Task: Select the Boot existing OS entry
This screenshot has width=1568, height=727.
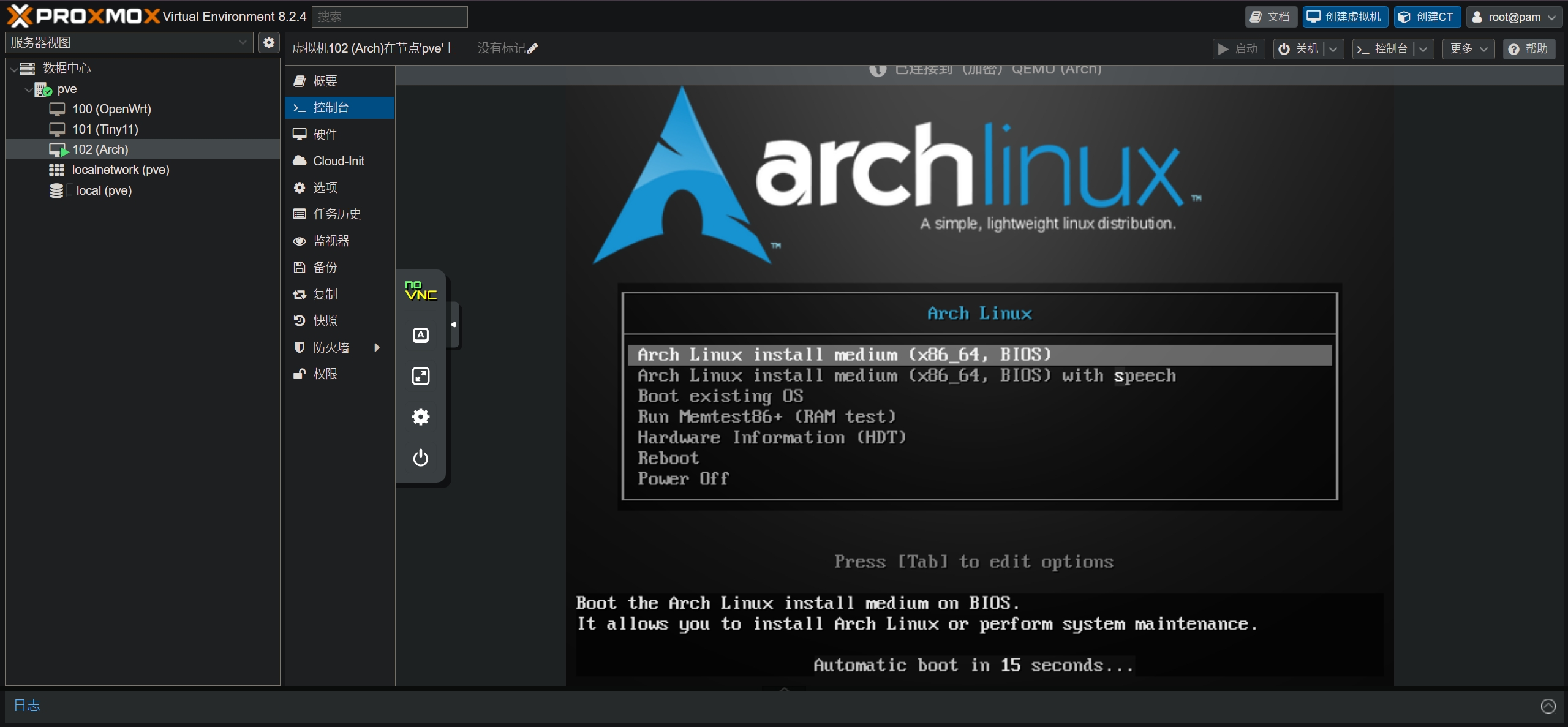Action: coord(979,396)
